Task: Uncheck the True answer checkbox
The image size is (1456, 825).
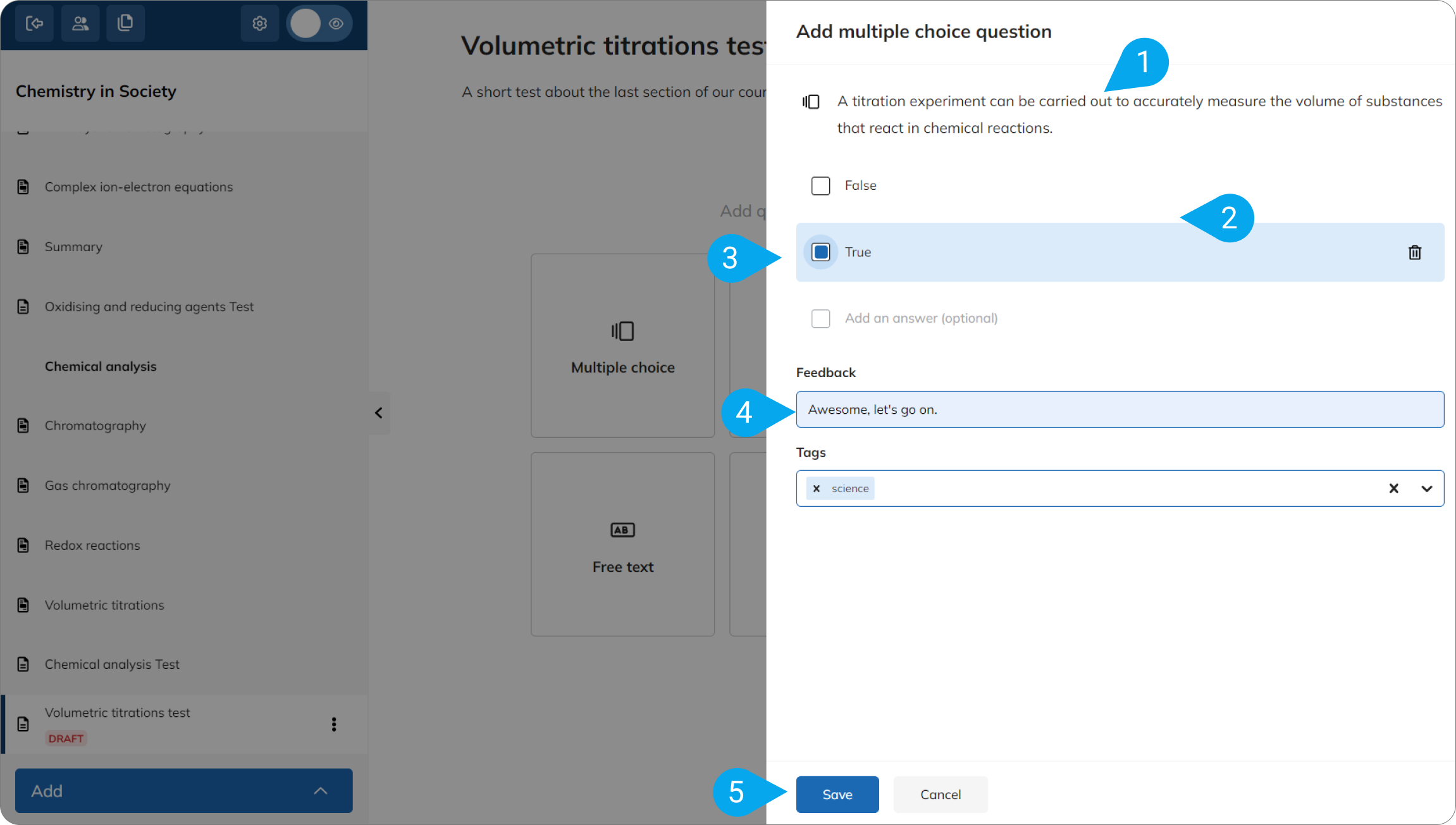Action: click(821, 252)
